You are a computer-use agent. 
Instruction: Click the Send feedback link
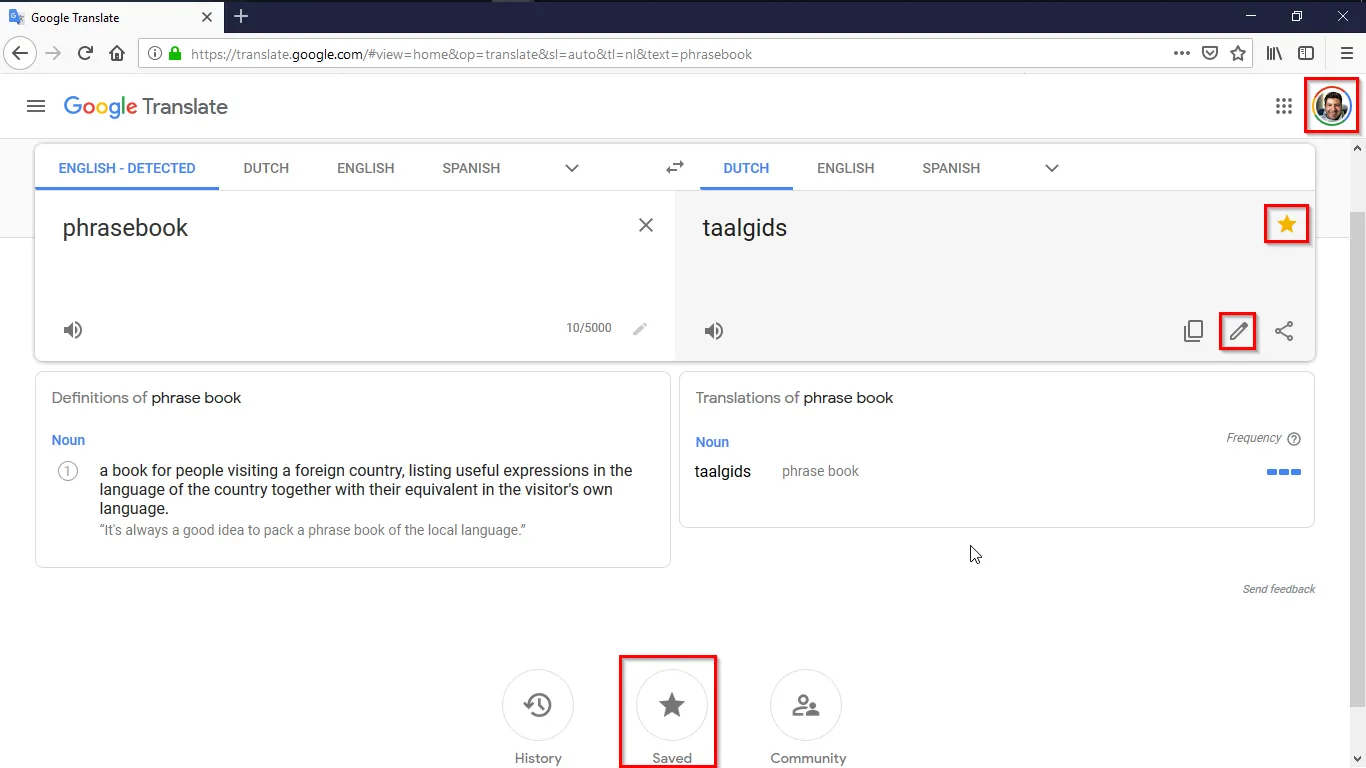[x=1278, y=589]
